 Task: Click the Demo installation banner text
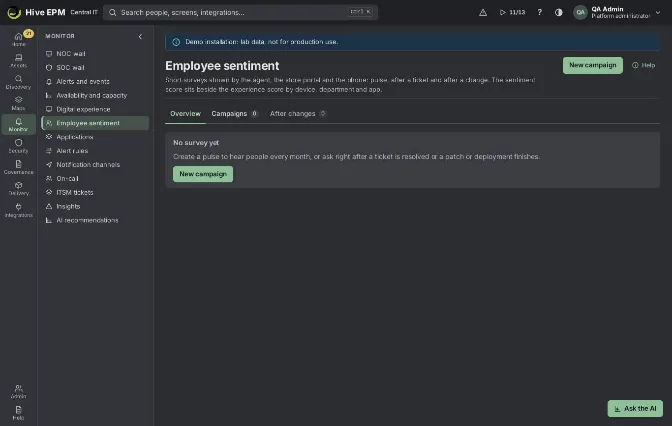(x=261, y=42)
